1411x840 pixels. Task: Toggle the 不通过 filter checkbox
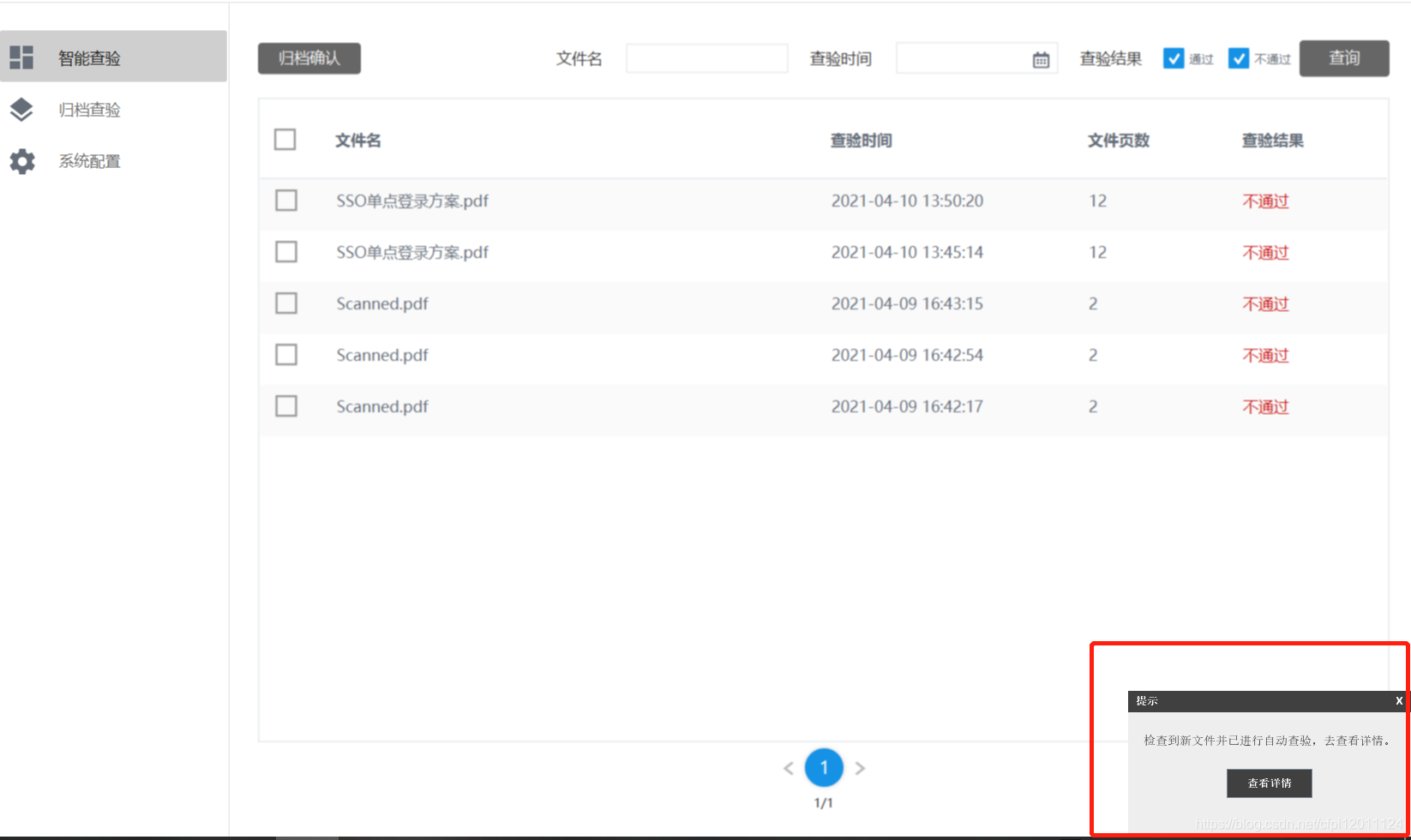[1239, 58]
